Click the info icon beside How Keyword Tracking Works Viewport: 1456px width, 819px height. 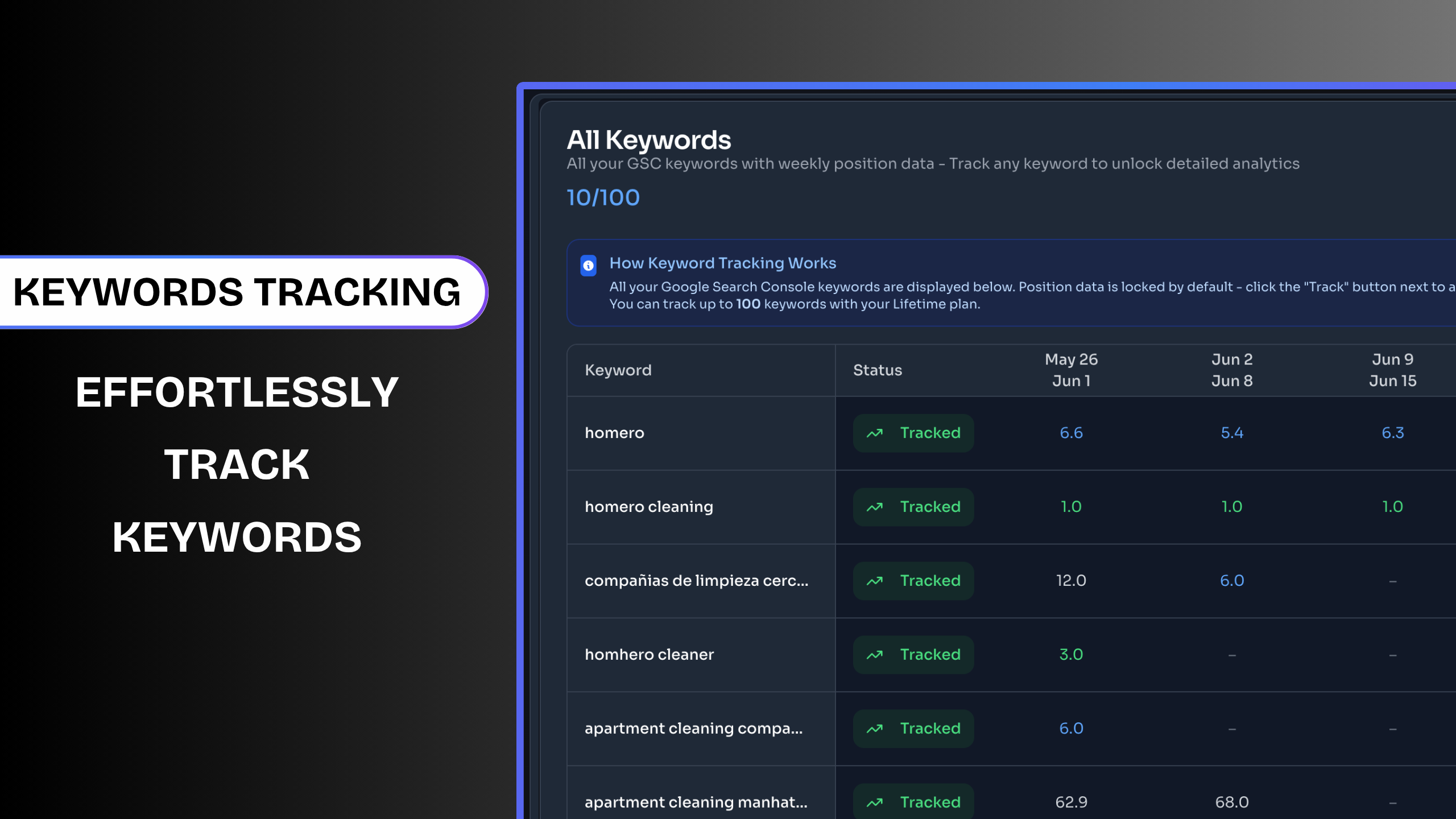pyautogui.click(x=588, y=265)
